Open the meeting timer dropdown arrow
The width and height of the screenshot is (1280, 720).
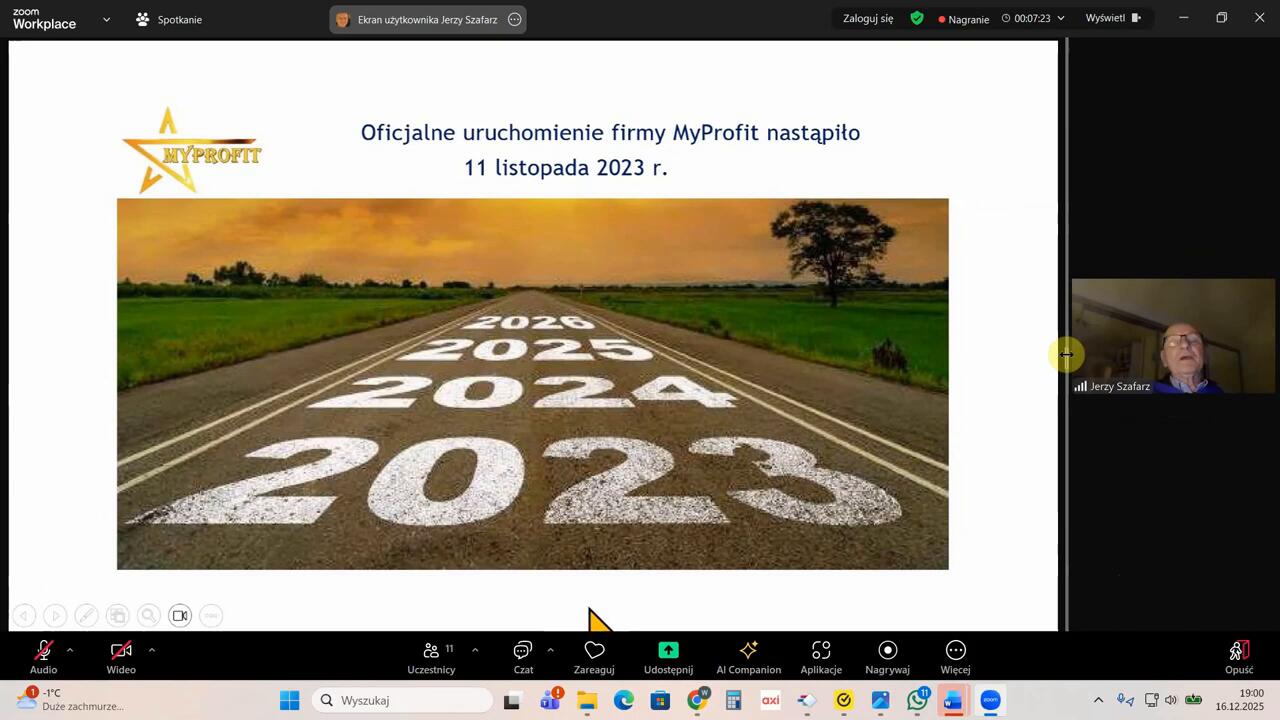click(x=1060, y=18)
